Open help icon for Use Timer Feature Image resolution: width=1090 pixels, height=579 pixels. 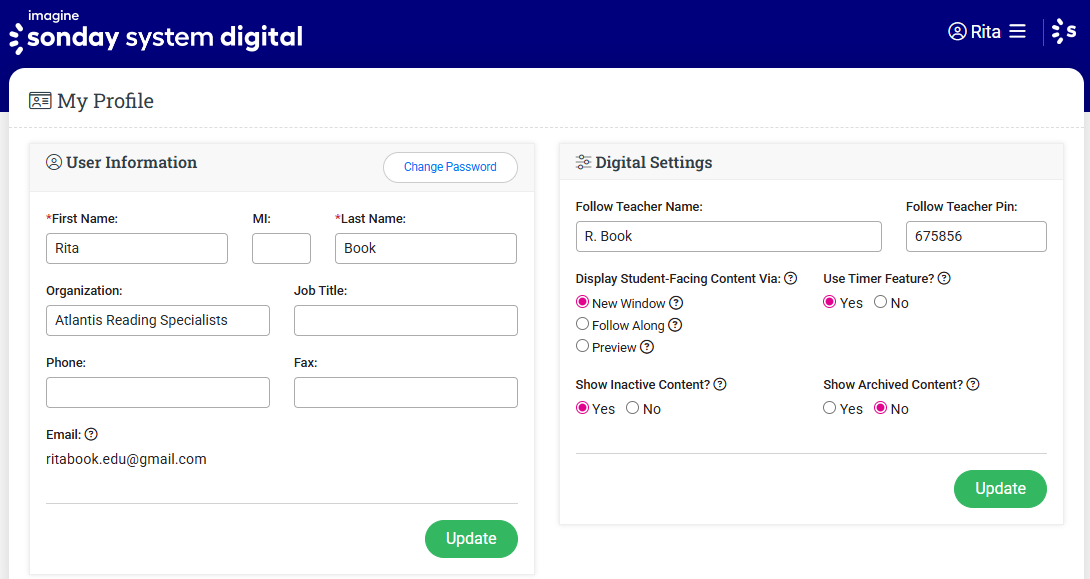point(944,278)
